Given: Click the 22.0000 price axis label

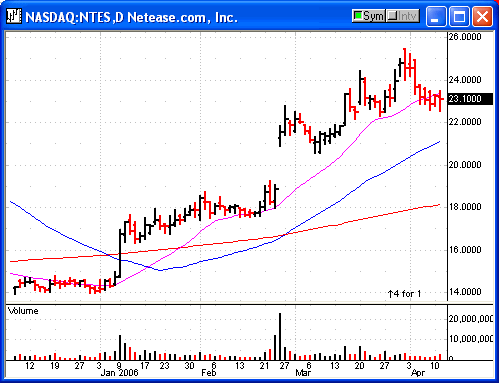Looking at the screenshot, I should click(465, 122).
